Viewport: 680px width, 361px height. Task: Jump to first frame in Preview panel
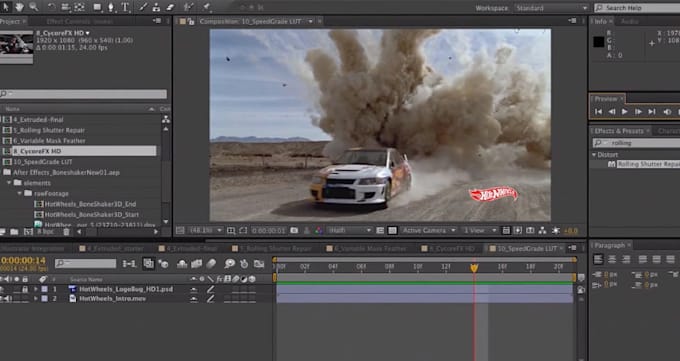click(598, 112)
